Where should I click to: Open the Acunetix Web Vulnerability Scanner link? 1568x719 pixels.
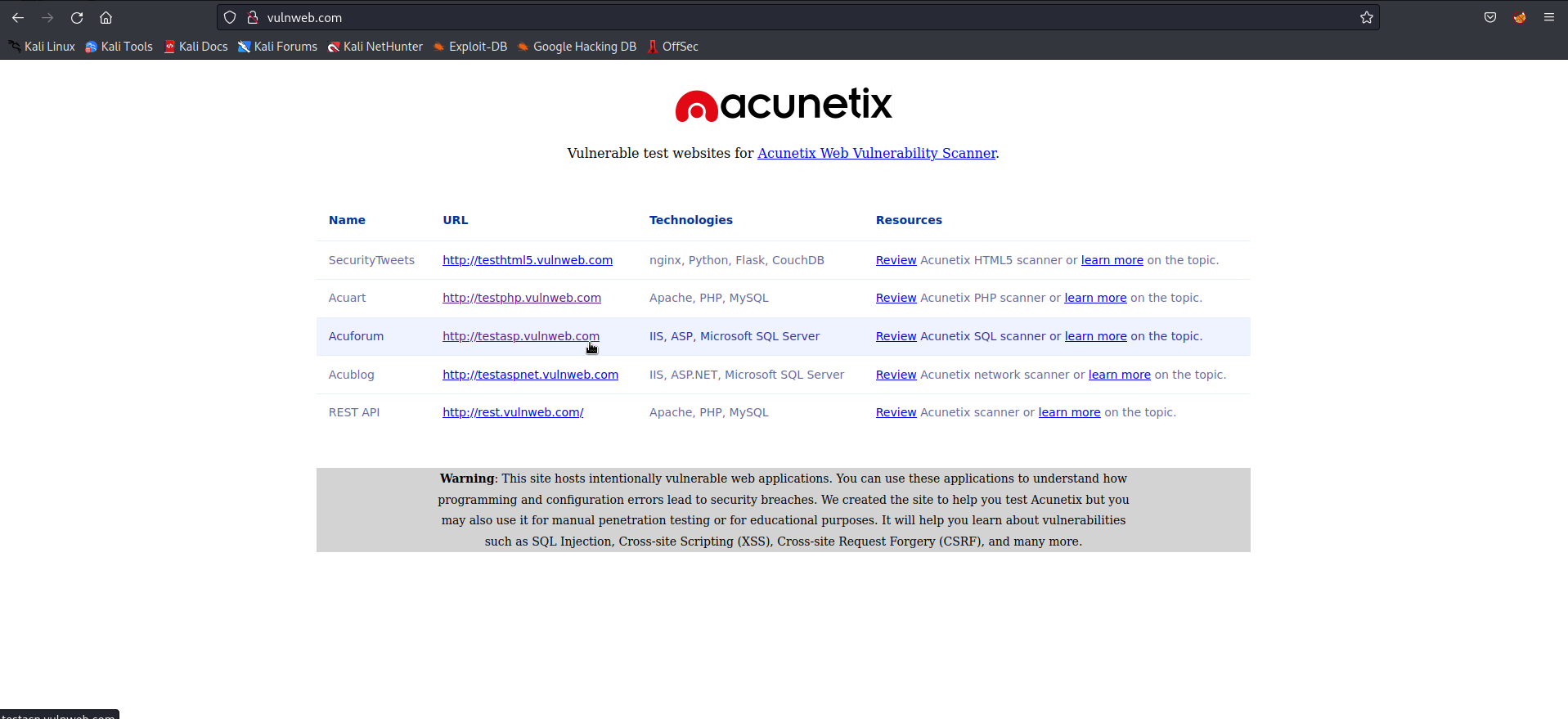[x=877, y=153]
